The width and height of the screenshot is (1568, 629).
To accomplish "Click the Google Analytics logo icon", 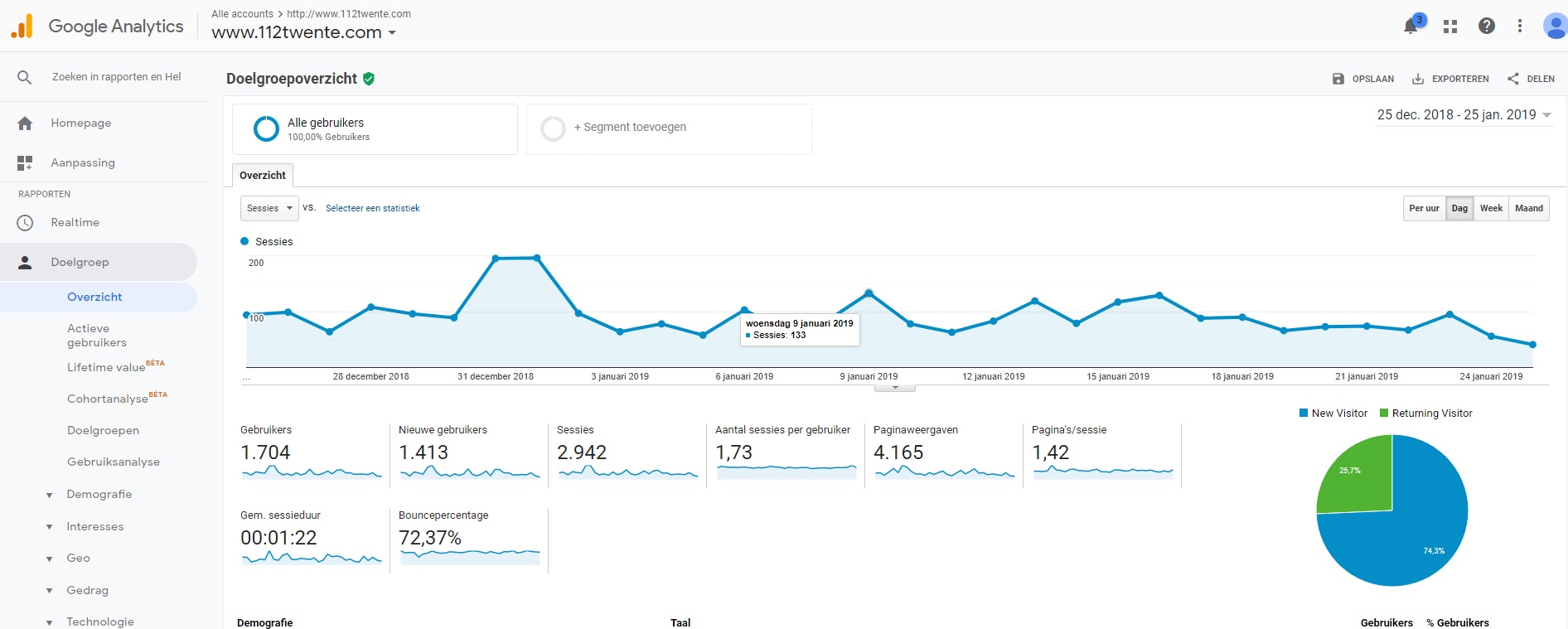I will (x=22, y=27).
